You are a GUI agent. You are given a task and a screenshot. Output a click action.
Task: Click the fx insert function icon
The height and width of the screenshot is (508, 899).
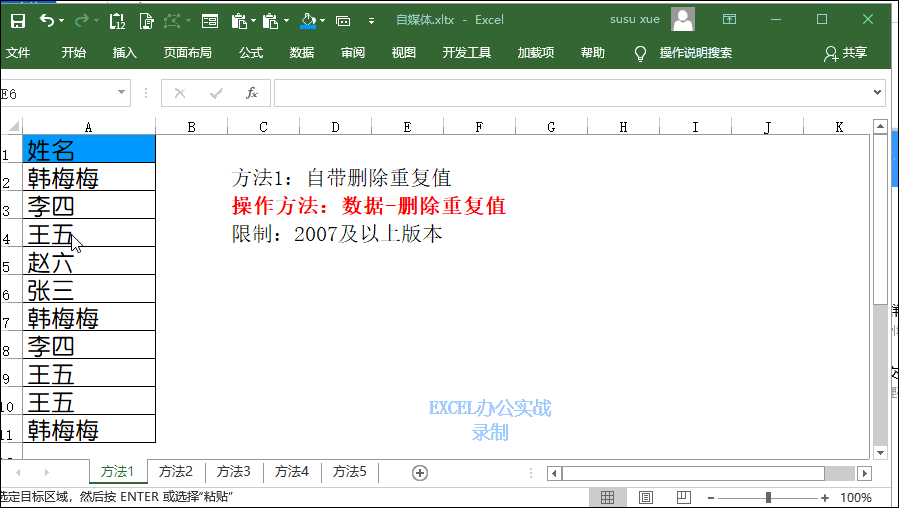252,93
